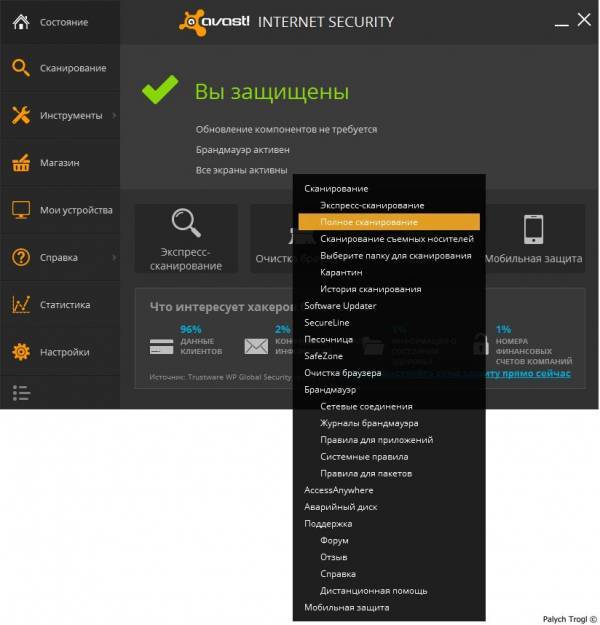Open Песочница from the menu

pos(329,339)
